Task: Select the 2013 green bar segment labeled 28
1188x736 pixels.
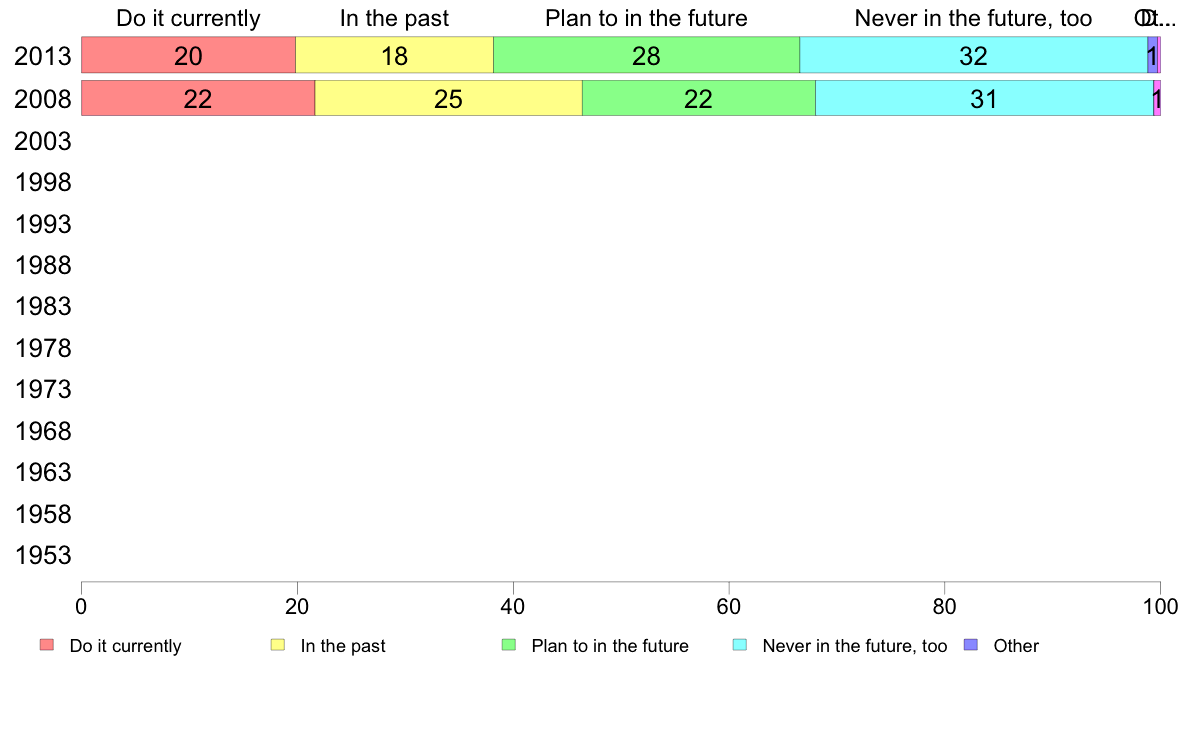Action: coord(646,55)
